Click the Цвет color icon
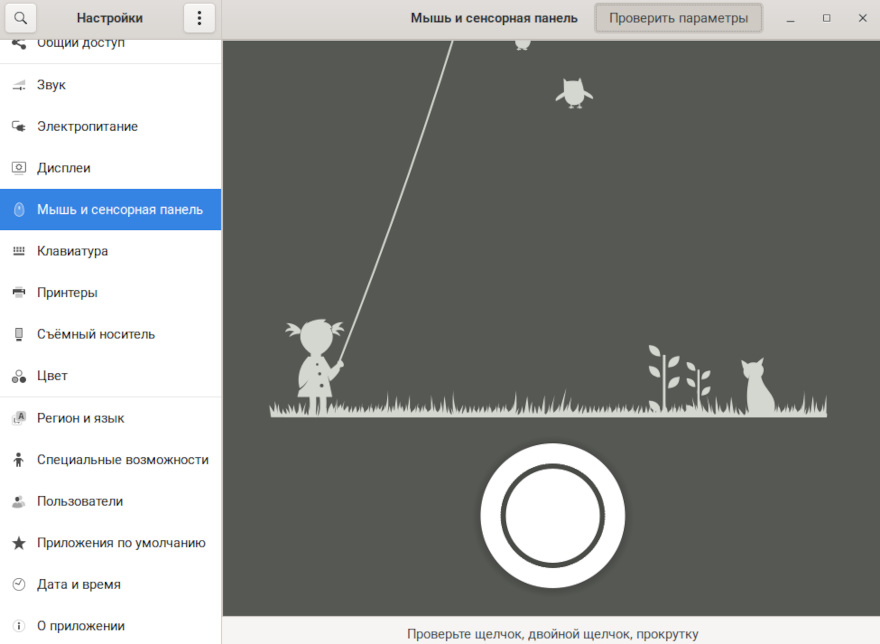880x644 pixels. [x=18, y=376]
